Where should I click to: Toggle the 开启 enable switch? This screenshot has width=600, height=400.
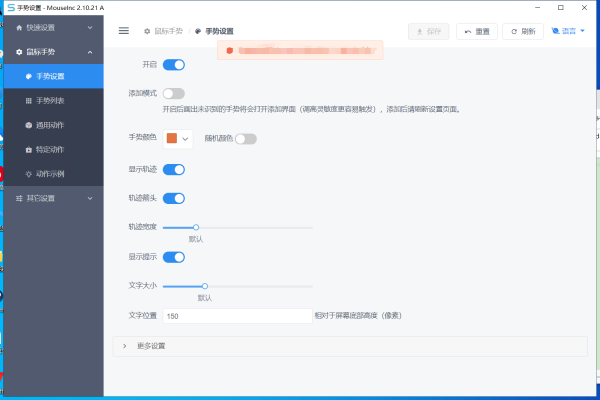coord(174,65)
